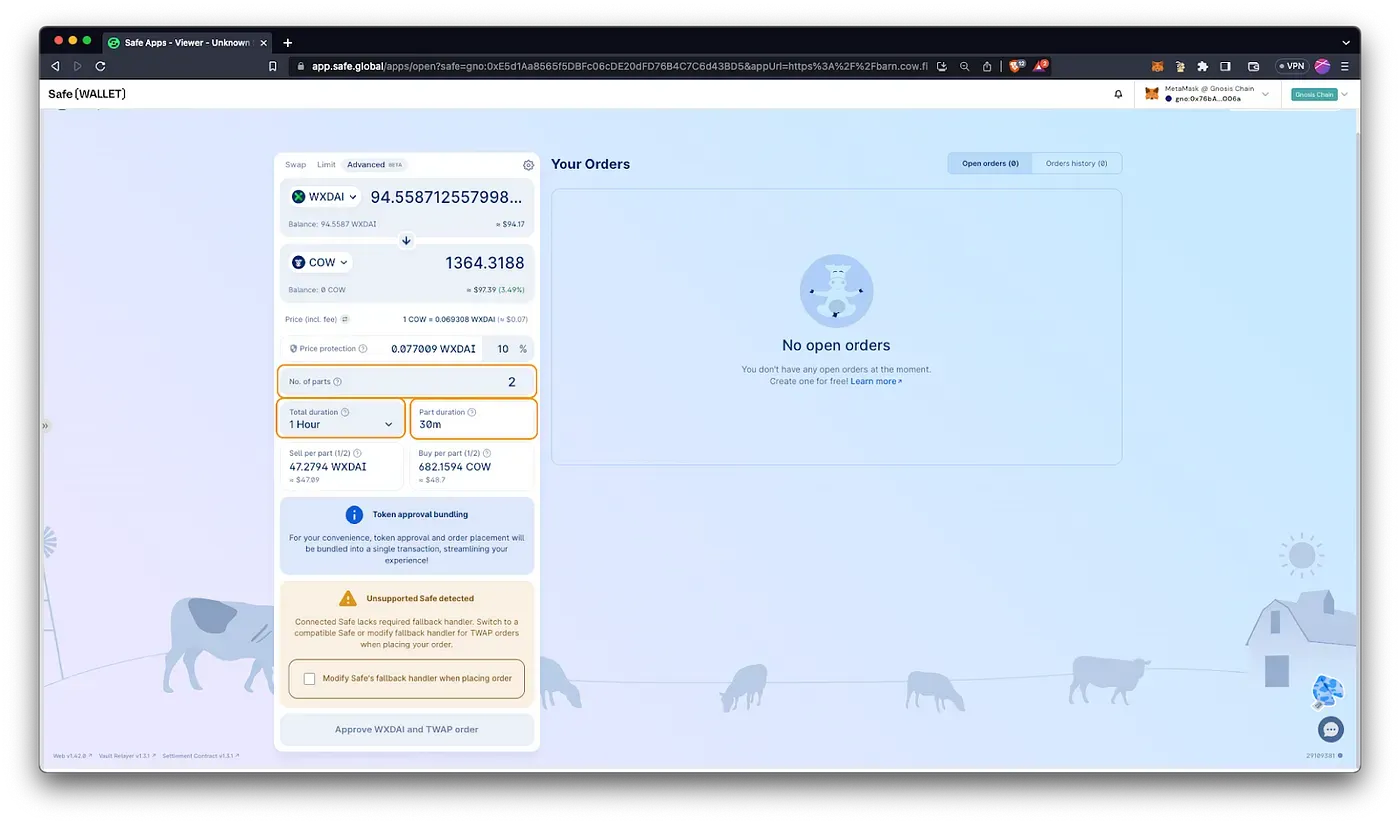The height and width of the screenshot is (824, 1400).
Task: Switch to the Limit tab
Action: 326,165
